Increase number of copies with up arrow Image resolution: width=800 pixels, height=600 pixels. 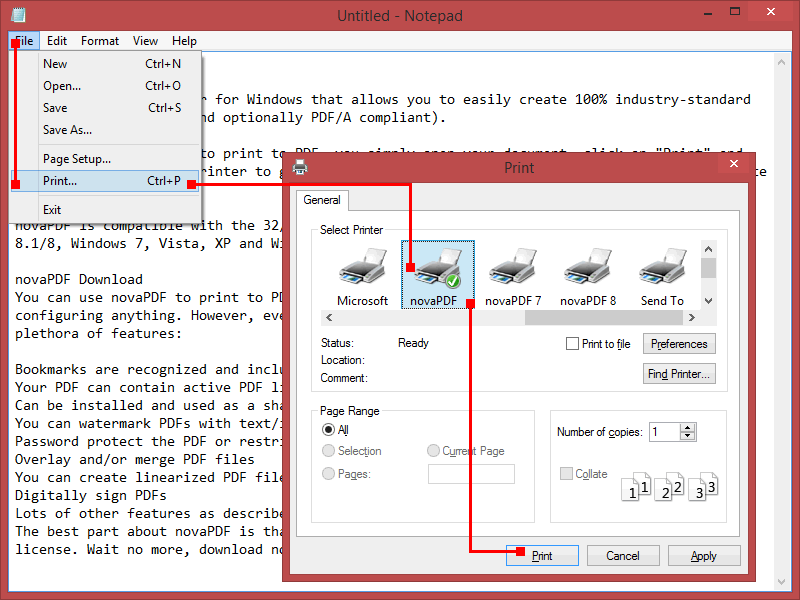tap(687, 428)
